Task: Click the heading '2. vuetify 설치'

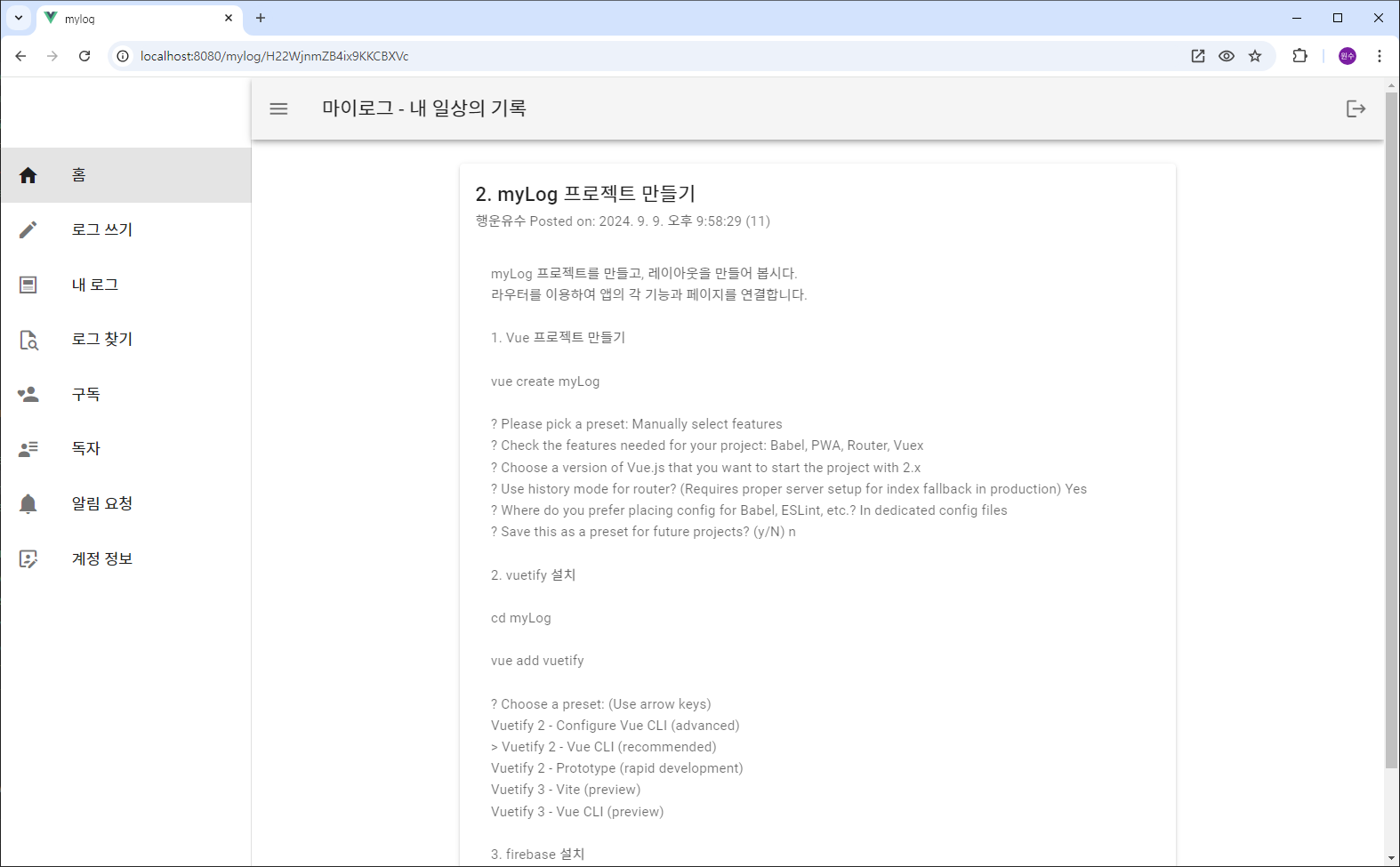Action: (x=534, y=575)
